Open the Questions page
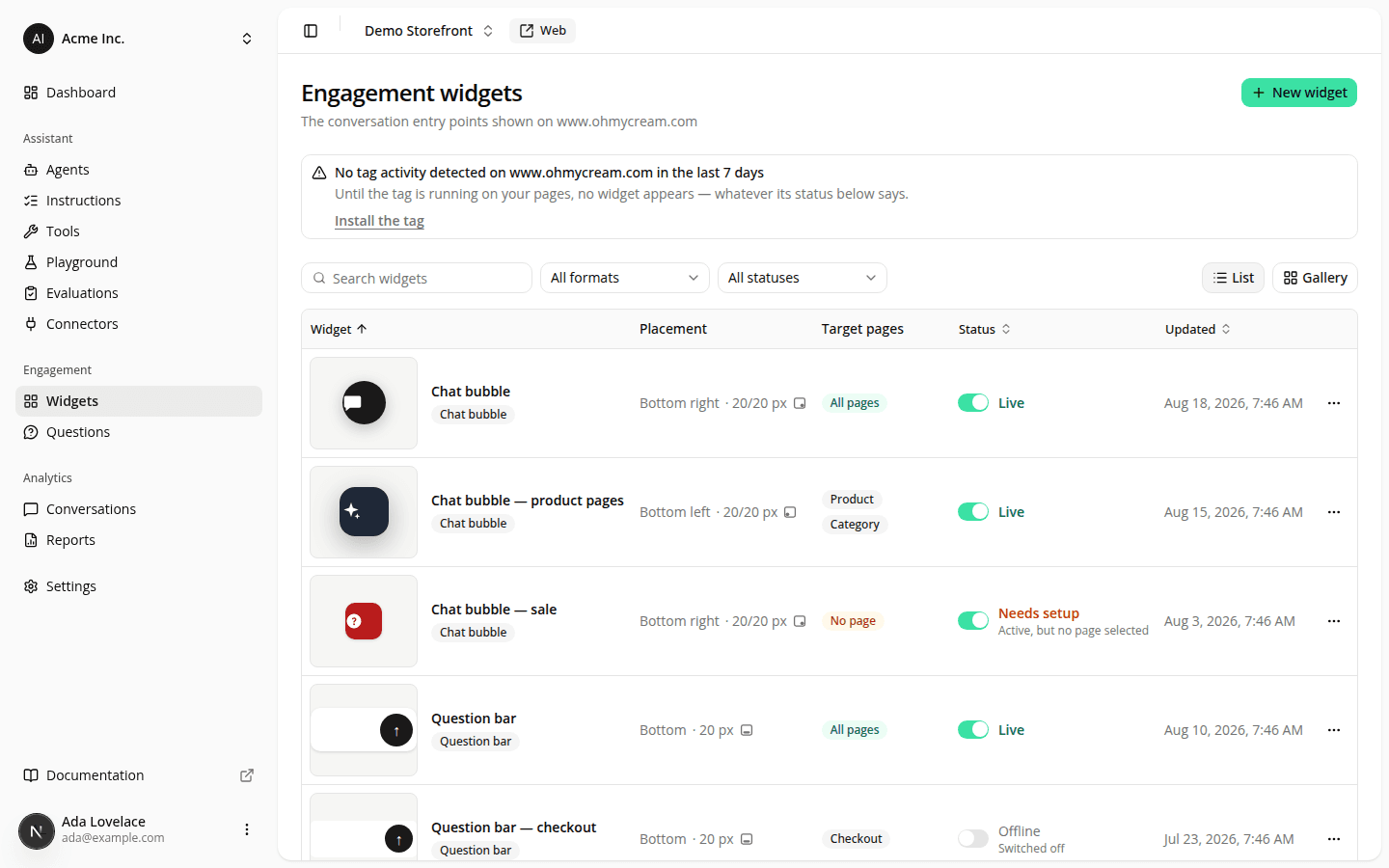This screenshot has width=1389, height=868. 139,432
